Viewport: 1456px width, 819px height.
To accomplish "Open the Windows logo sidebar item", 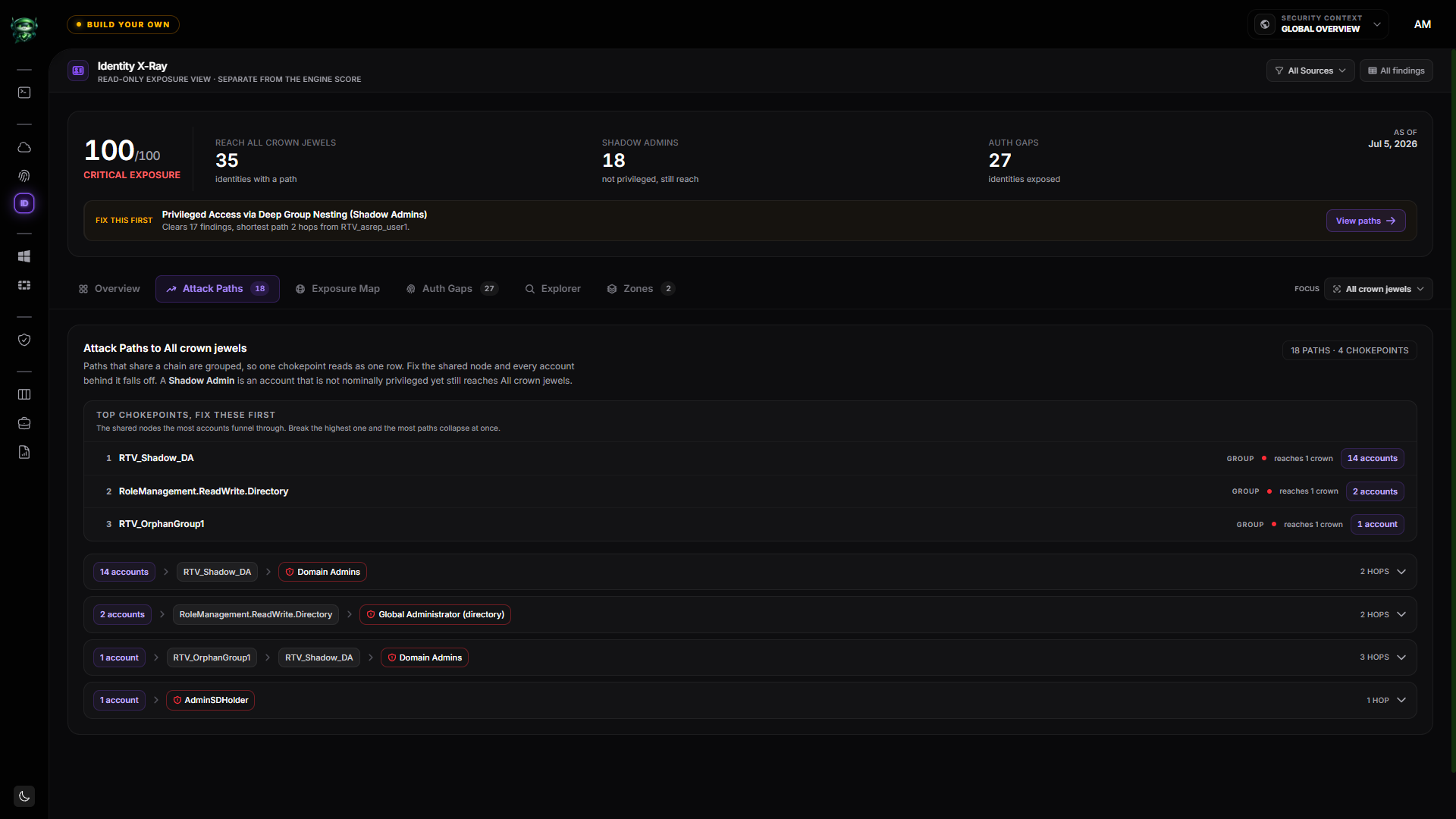I will tap(24, 256).
